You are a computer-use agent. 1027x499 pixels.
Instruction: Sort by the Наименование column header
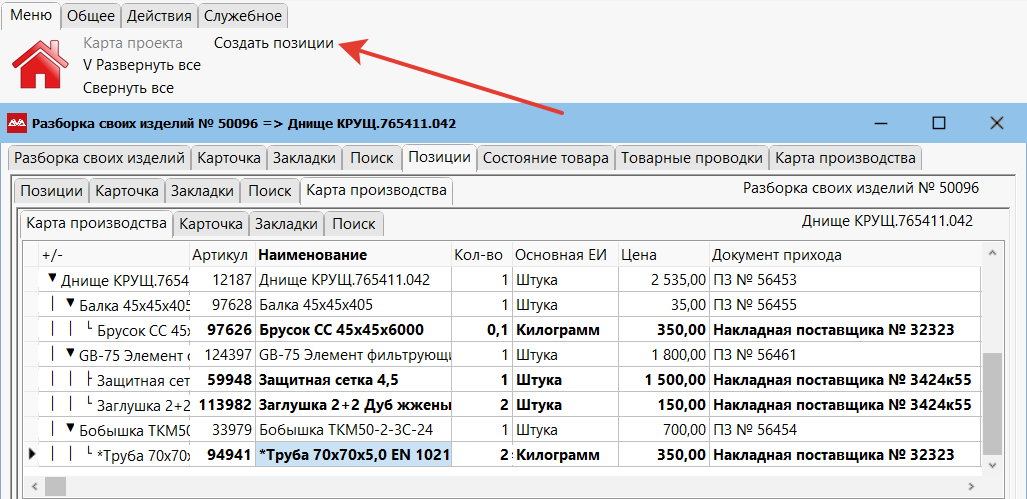[312, 255]
